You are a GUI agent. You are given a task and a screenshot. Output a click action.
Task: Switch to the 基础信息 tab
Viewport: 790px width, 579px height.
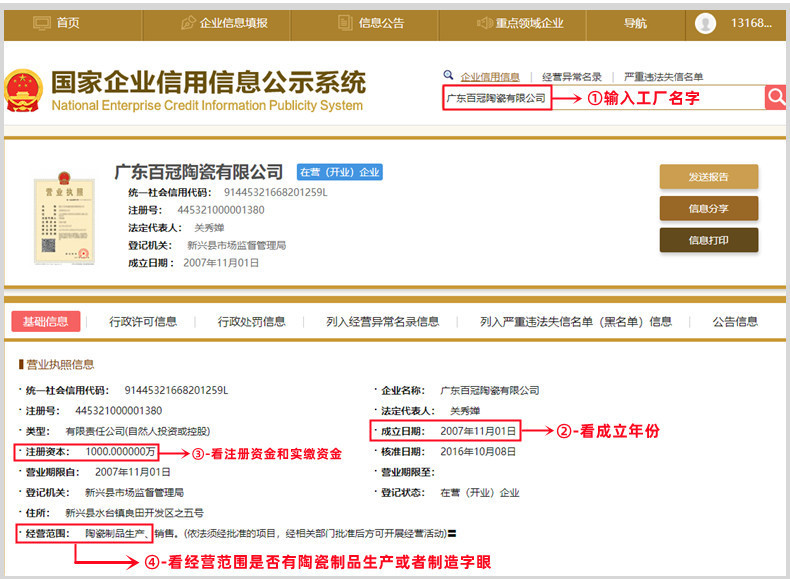[46, 321]
